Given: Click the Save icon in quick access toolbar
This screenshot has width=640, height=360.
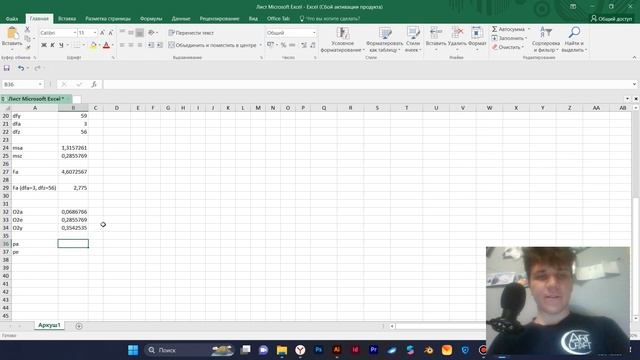Looking at the screenshot, I should click(x=7, y=68).
